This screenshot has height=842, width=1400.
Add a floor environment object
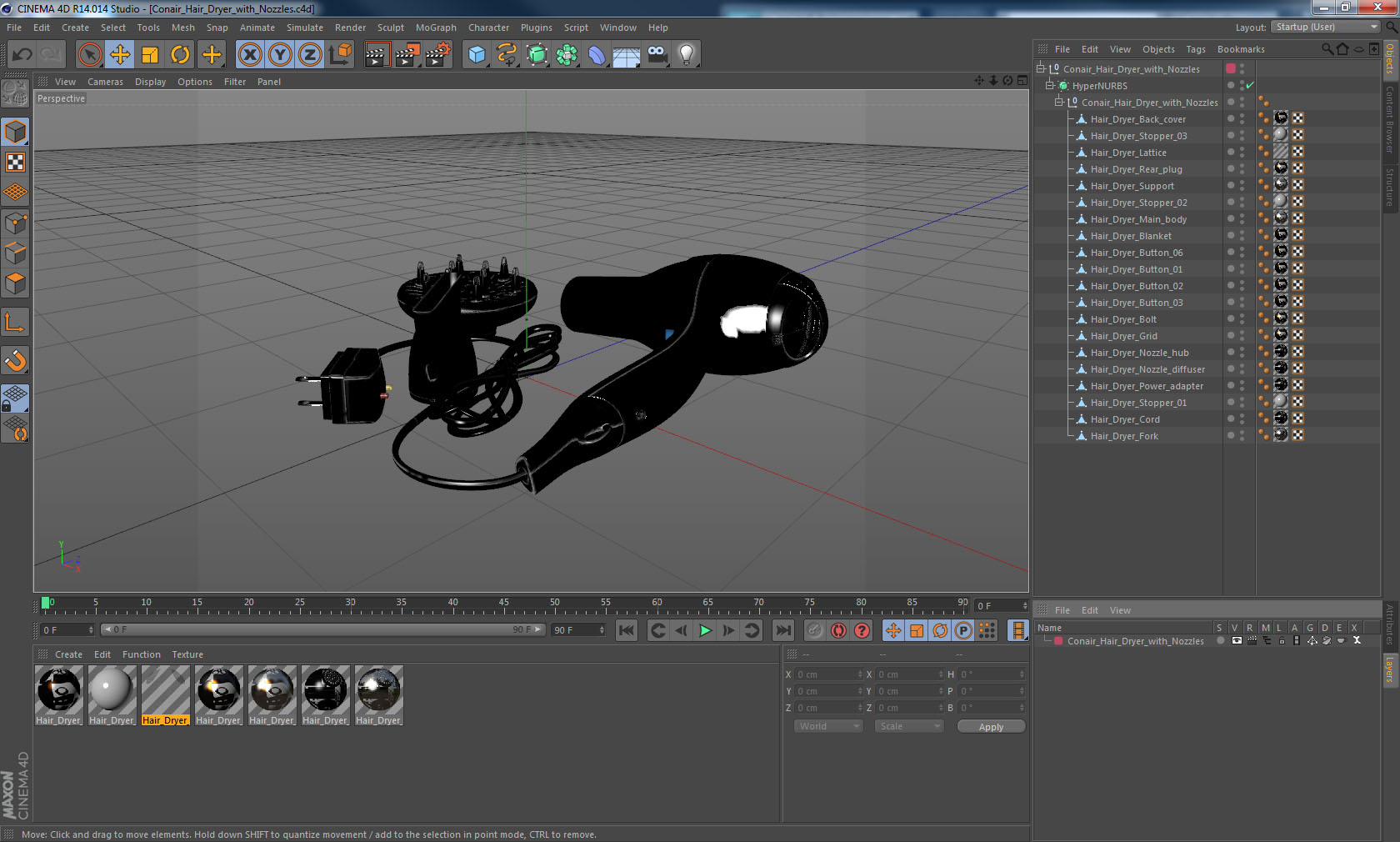[627, 55]
